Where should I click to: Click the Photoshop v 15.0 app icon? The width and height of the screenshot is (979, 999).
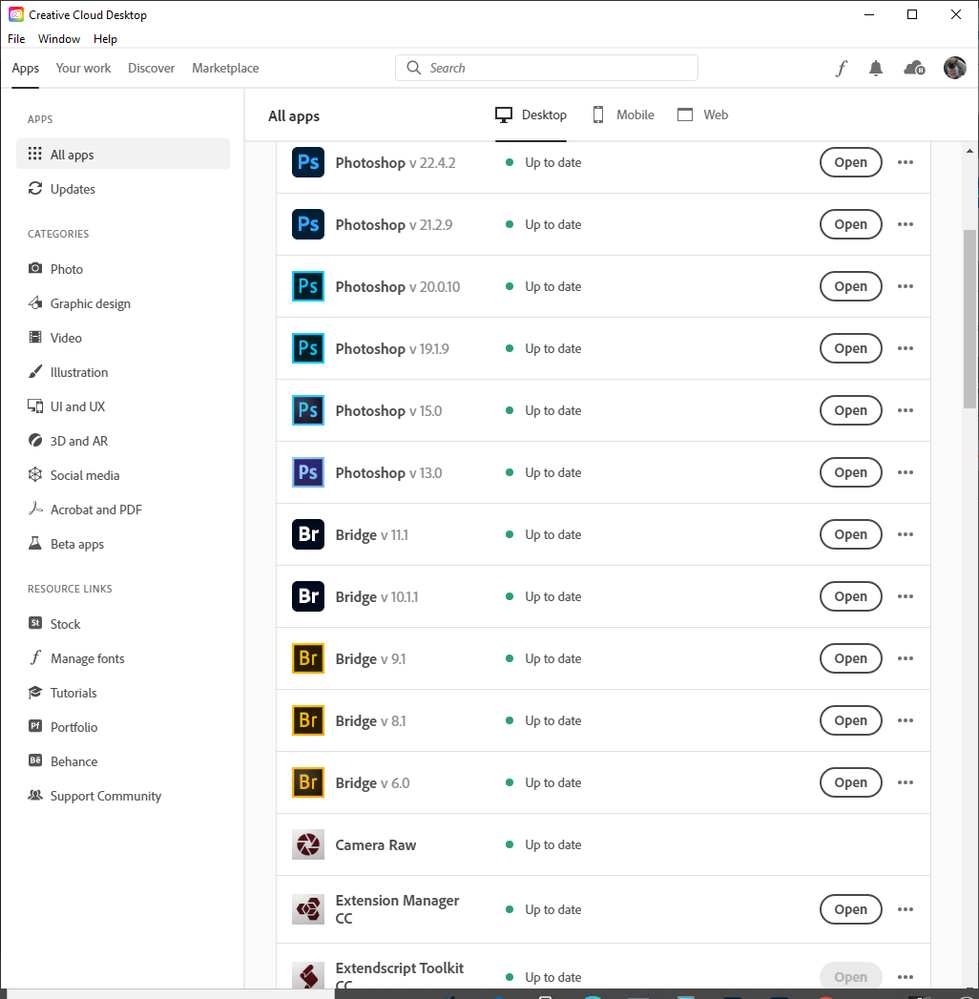tap(308, 410)
